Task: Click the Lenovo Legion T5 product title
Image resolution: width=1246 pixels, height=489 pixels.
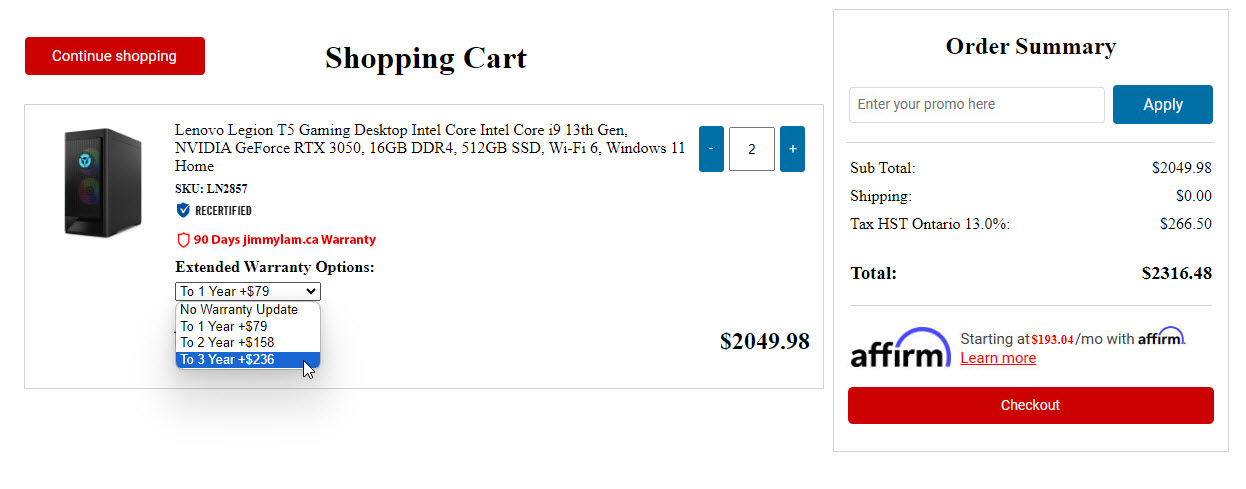Action: (430, 148)
